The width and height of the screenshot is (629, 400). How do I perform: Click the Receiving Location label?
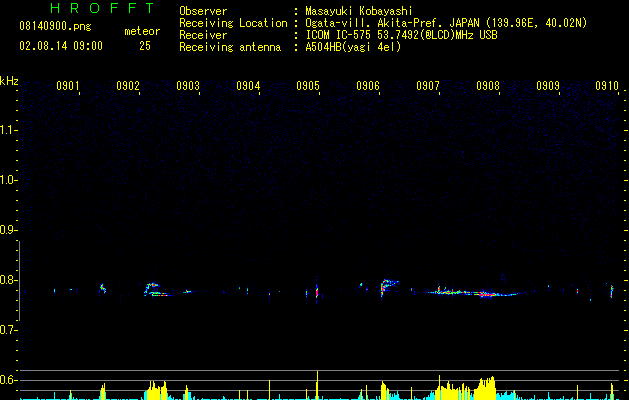tap(233, 23)
